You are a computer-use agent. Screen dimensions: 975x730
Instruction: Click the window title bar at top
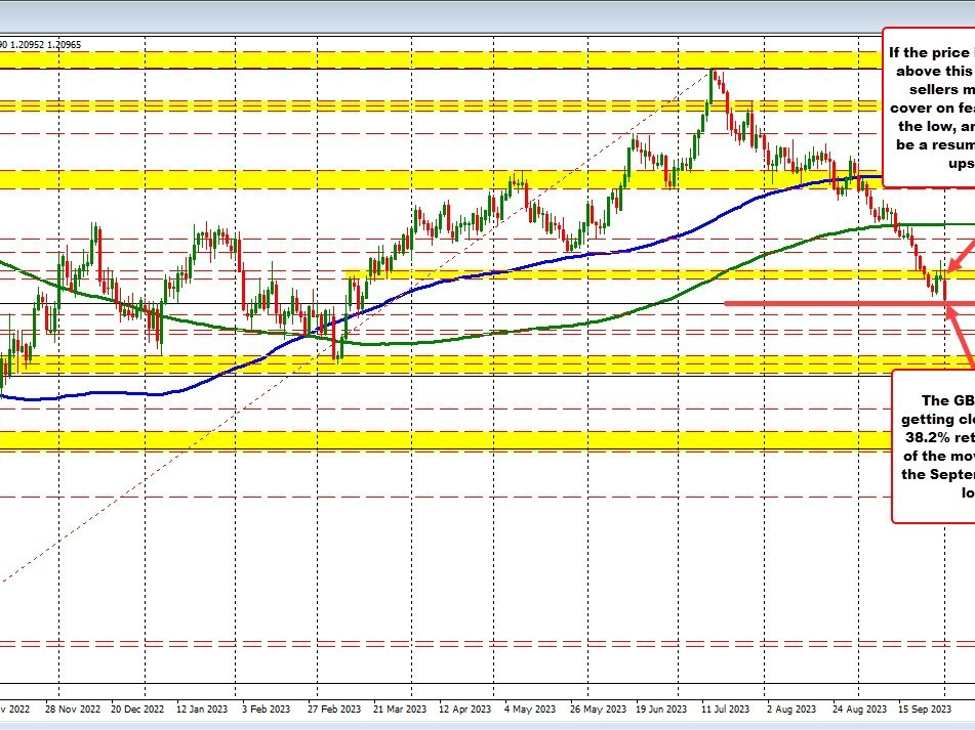point(487,14)
